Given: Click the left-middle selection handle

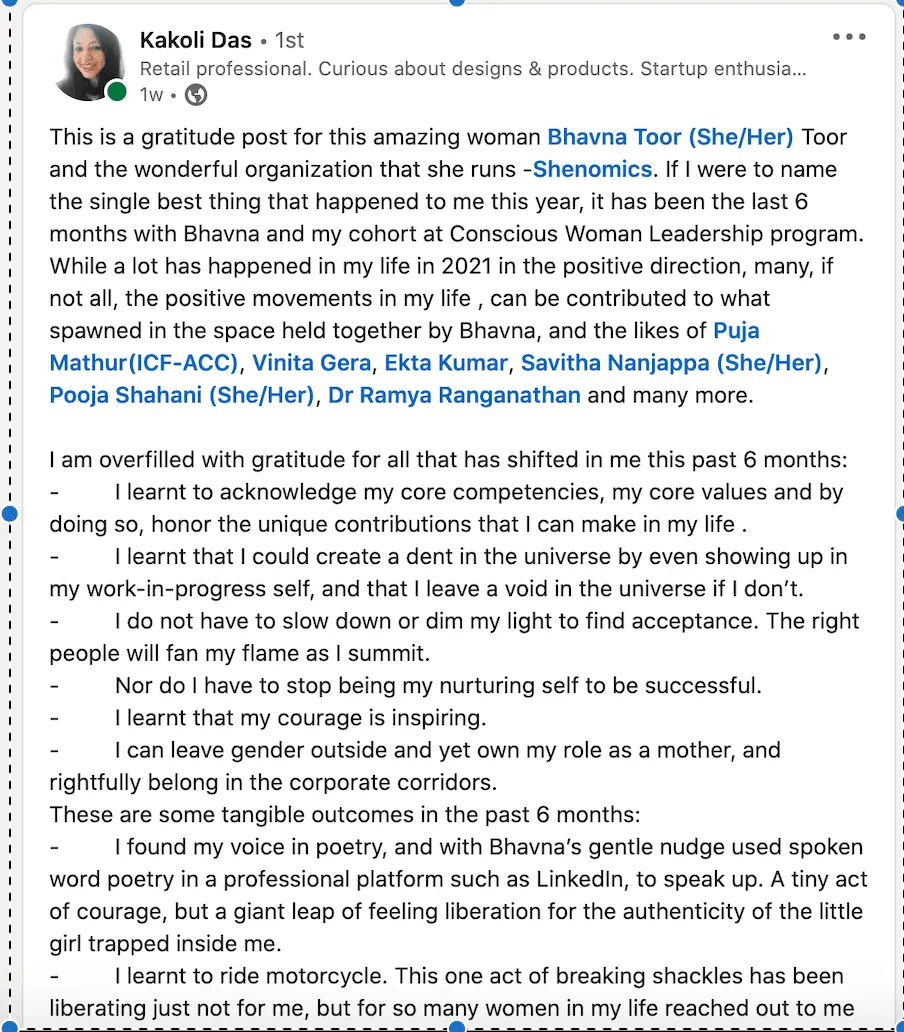Looking at the screenshot, I should (10, 514).
